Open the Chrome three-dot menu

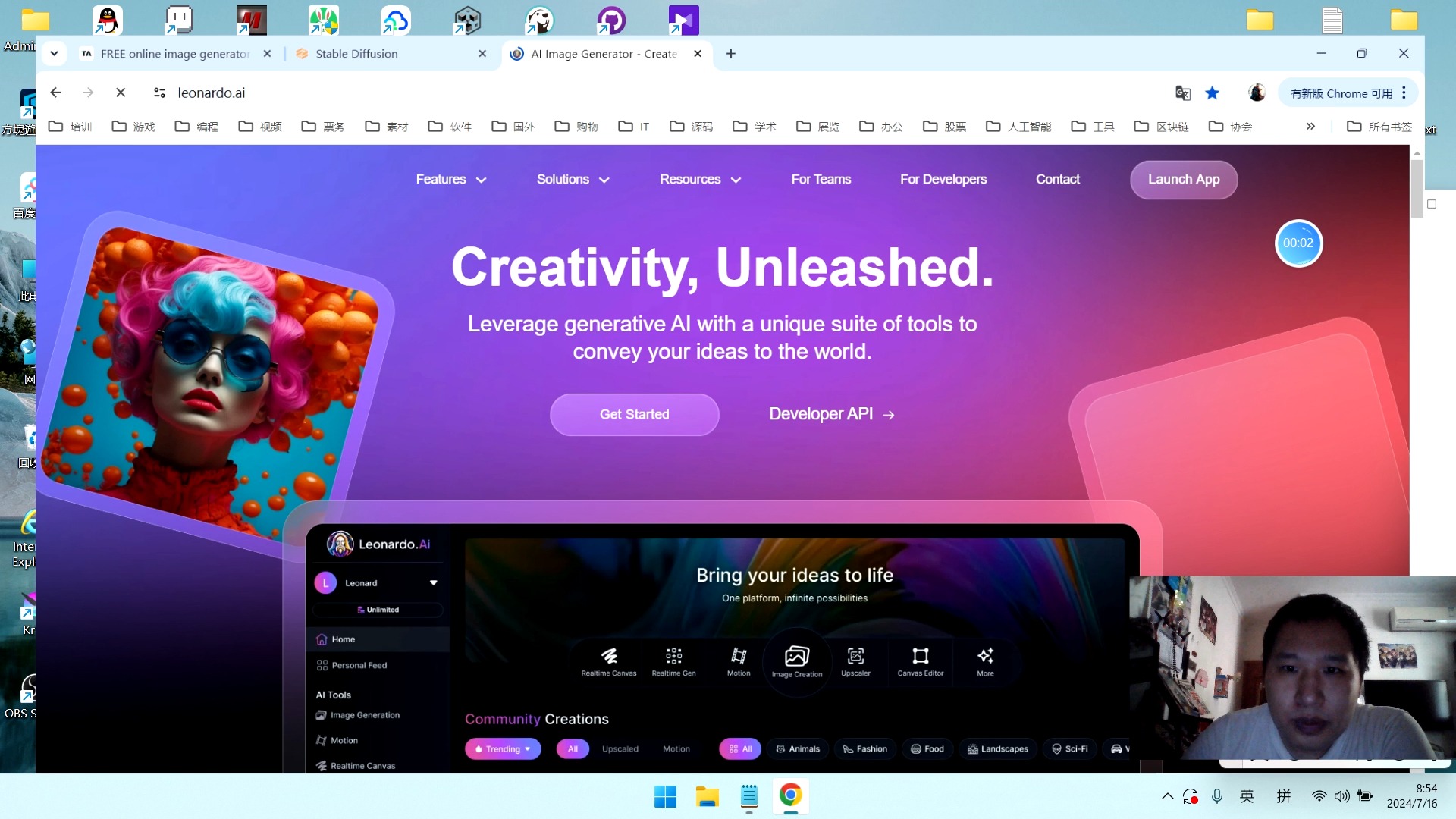(x=1404, y=93)
